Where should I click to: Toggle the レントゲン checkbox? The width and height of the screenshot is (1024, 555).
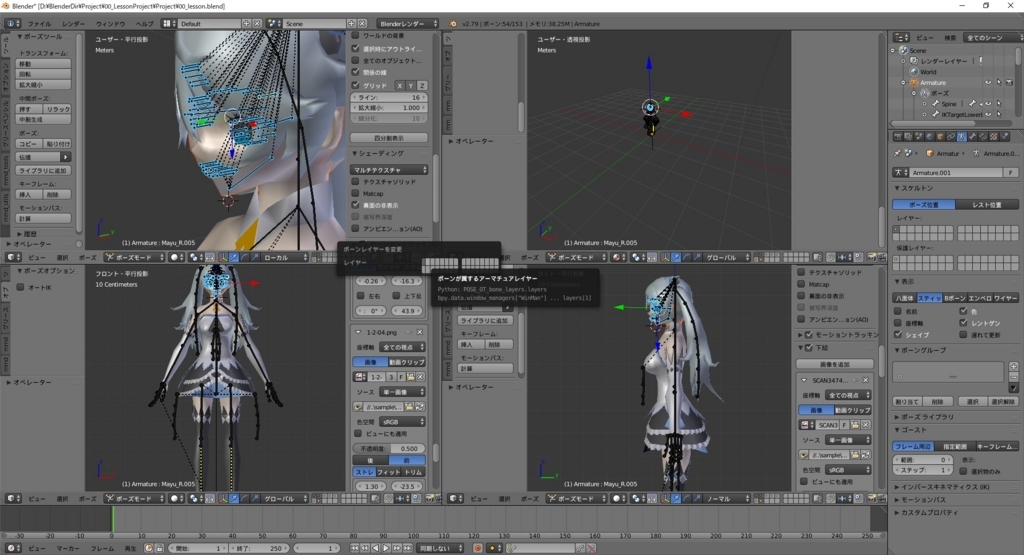pos(963,323)
